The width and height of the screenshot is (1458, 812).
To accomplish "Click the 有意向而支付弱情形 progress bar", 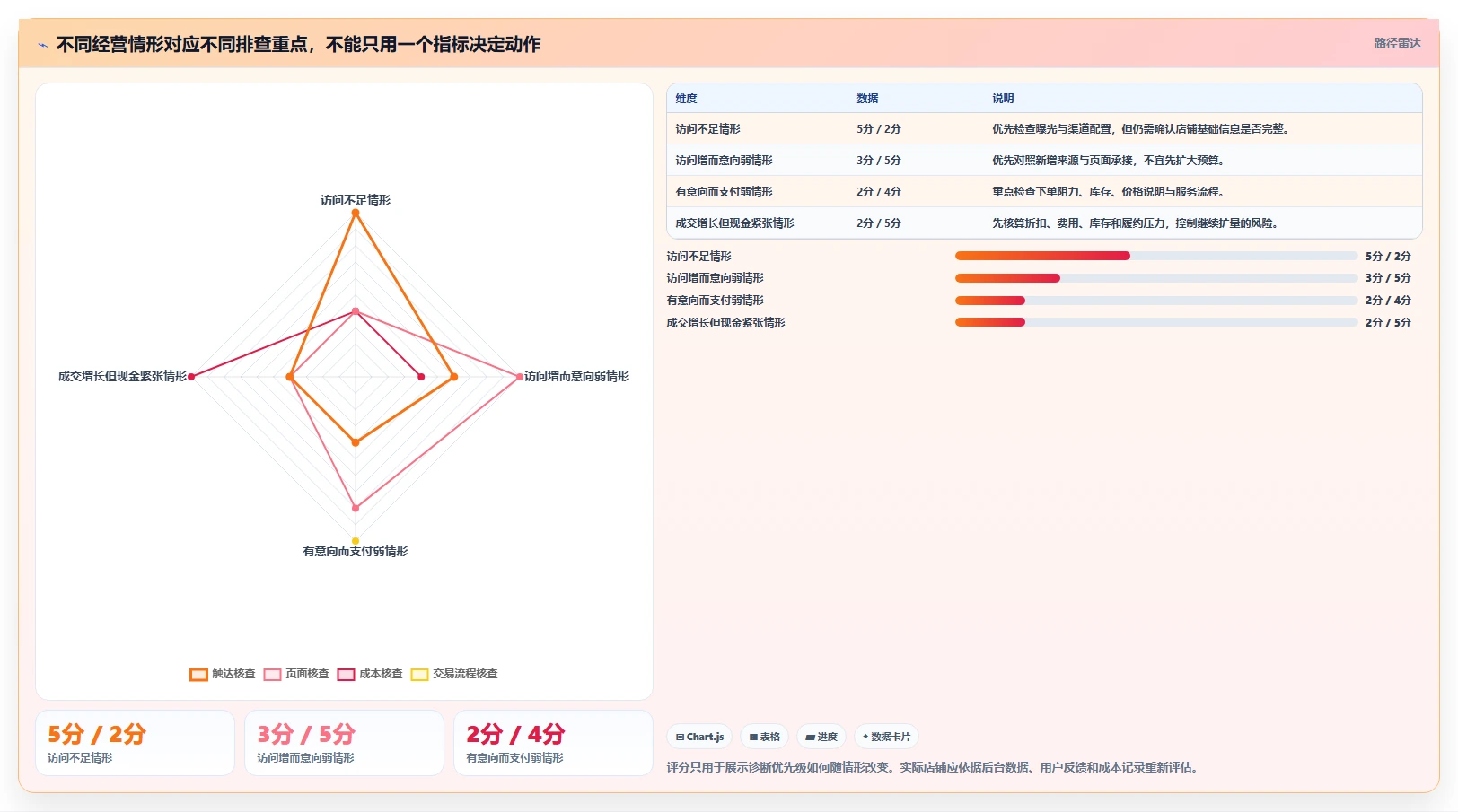I will click(x=1156, y=301).
